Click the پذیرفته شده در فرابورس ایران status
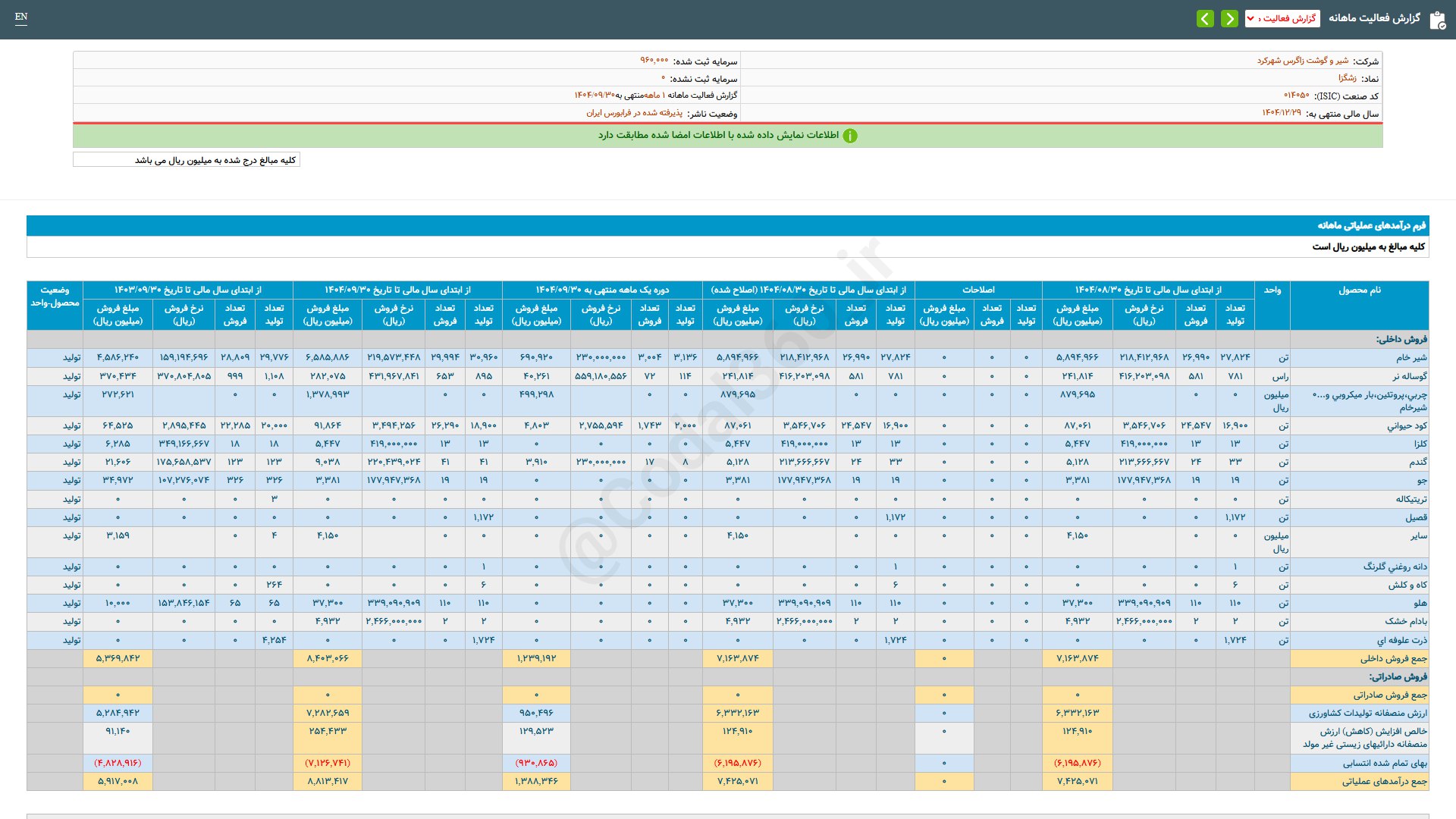This screenshot has height=819, width=1456. click(634, 113)
